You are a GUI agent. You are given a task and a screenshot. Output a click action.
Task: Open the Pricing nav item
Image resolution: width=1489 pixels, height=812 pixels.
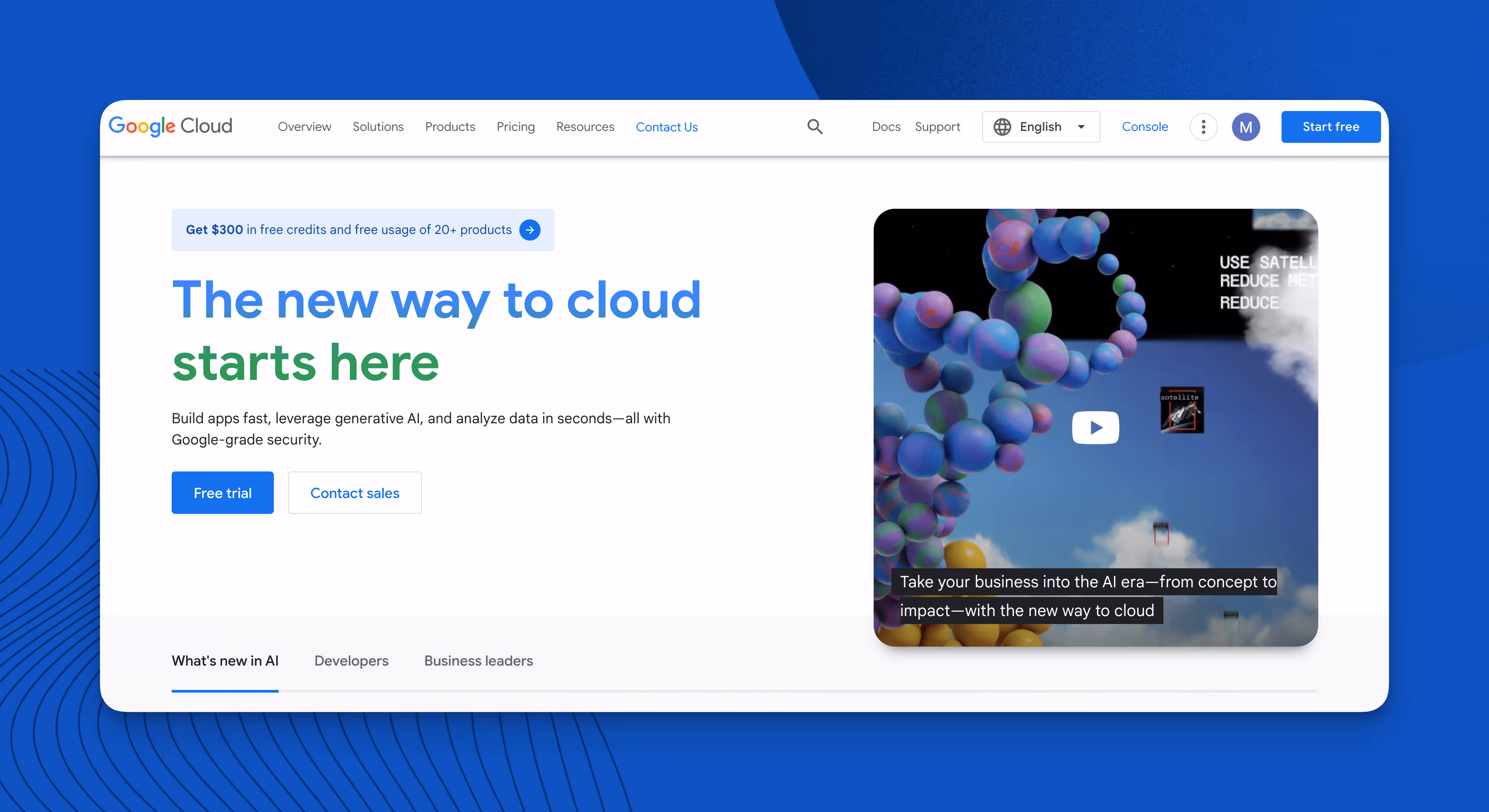(516, 126)
